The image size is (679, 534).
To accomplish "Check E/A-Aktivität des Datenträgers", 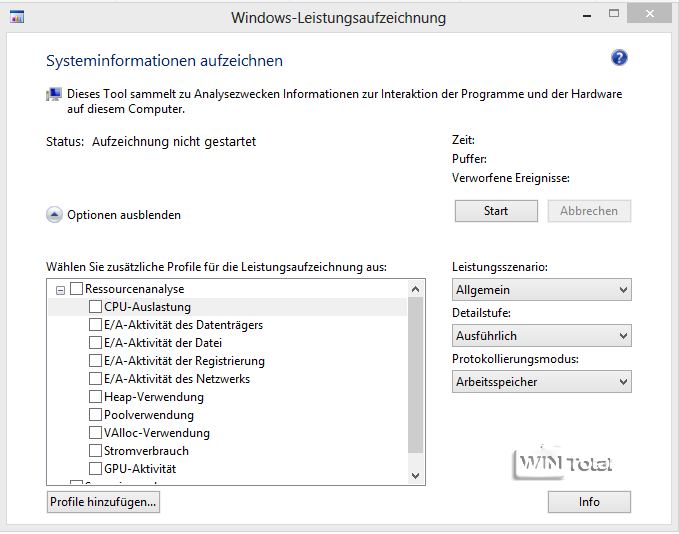I will point(95,325).
